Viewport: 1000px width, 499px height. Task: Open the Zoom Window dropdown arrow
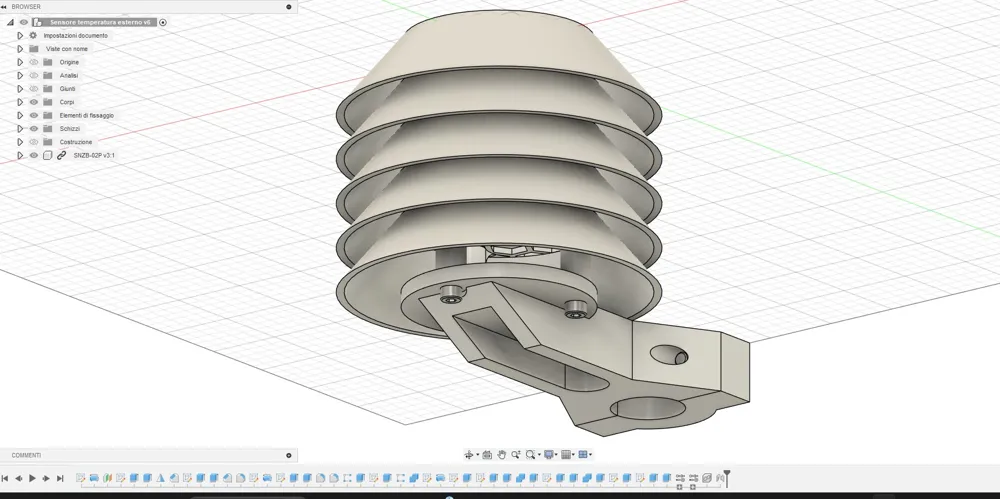click(x=539, y=455)
